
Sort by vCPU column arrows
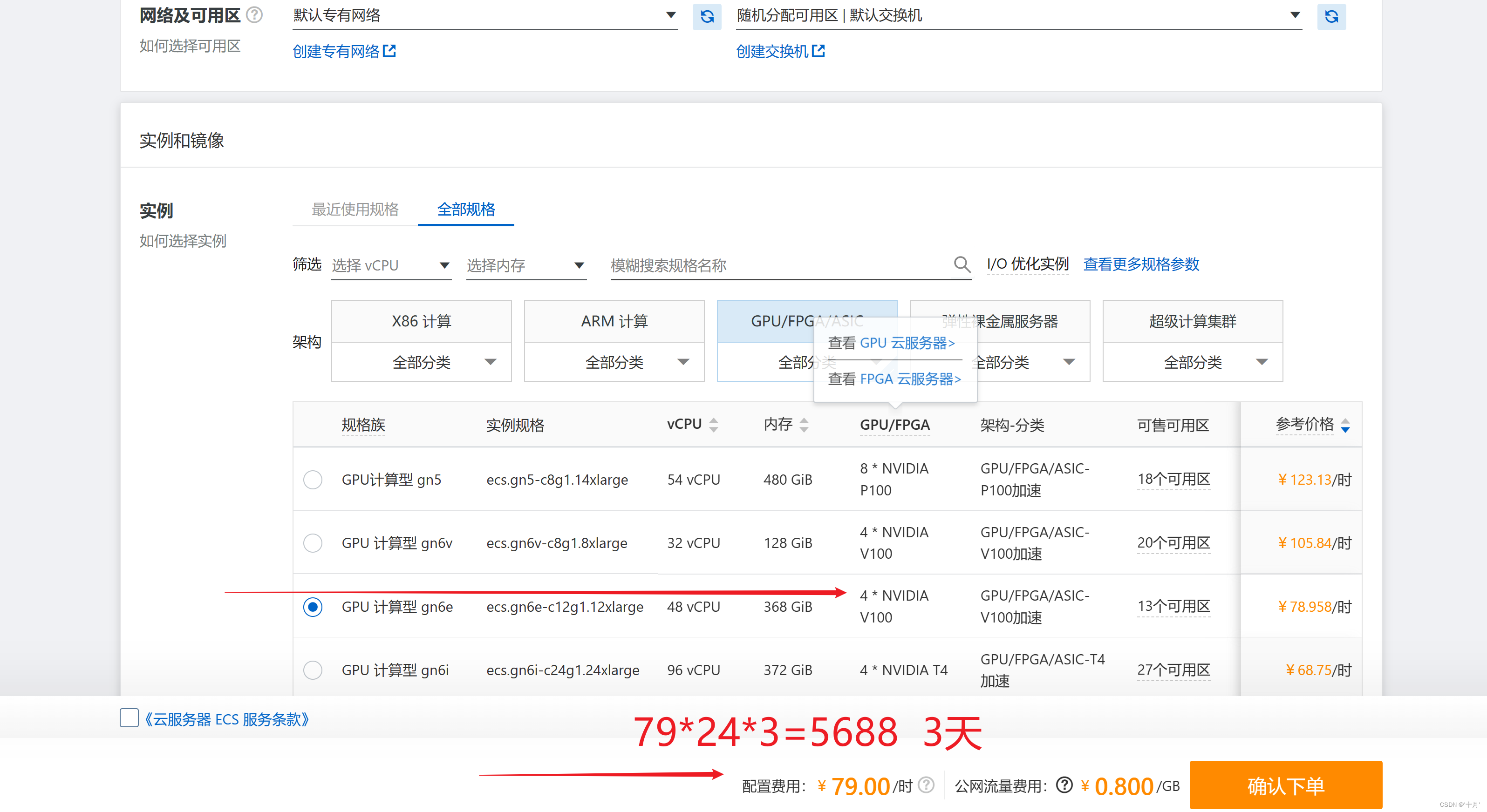[714, 425]
